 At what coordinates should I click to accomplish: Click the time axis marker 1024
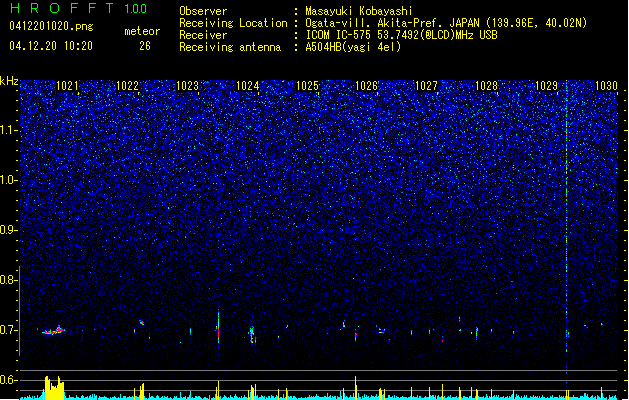[x=248, y=86]
